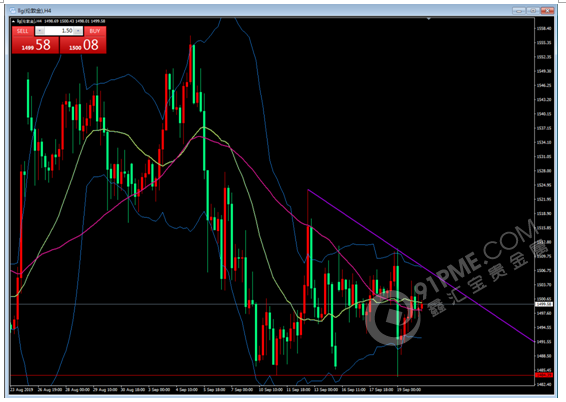566x402 pixels.
Task: Restore the chart window size
Action: pyautogui.click(x=533, y=11)
